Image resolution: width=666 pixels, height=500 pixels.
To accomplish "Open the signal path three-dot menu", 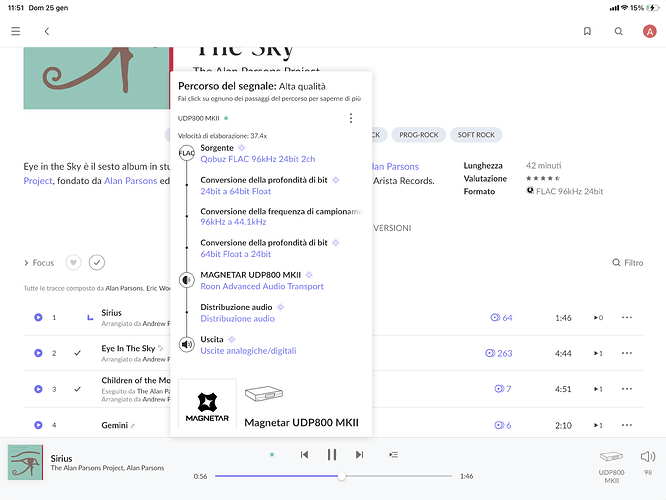I will (350, 118).
